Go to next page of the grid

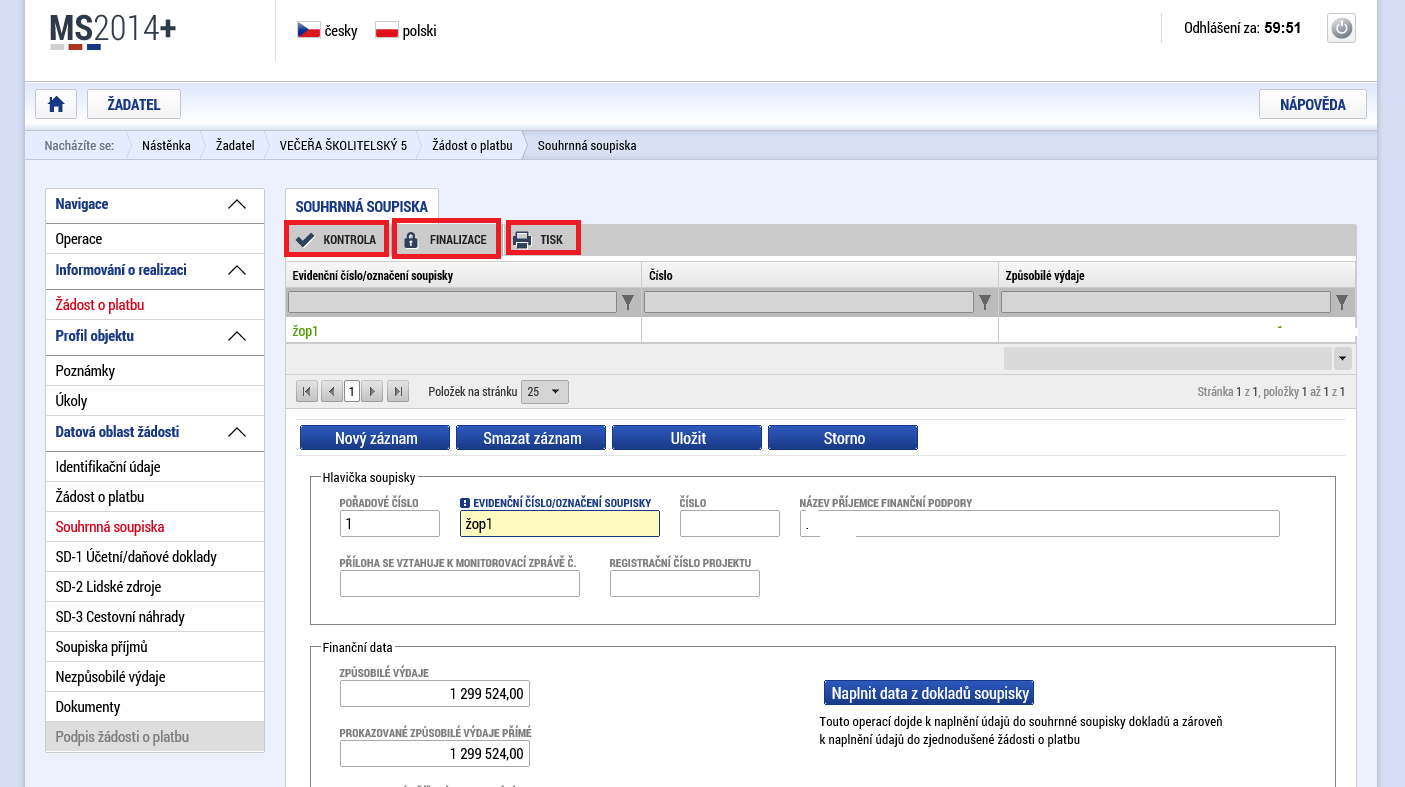(x=373, y=392)
